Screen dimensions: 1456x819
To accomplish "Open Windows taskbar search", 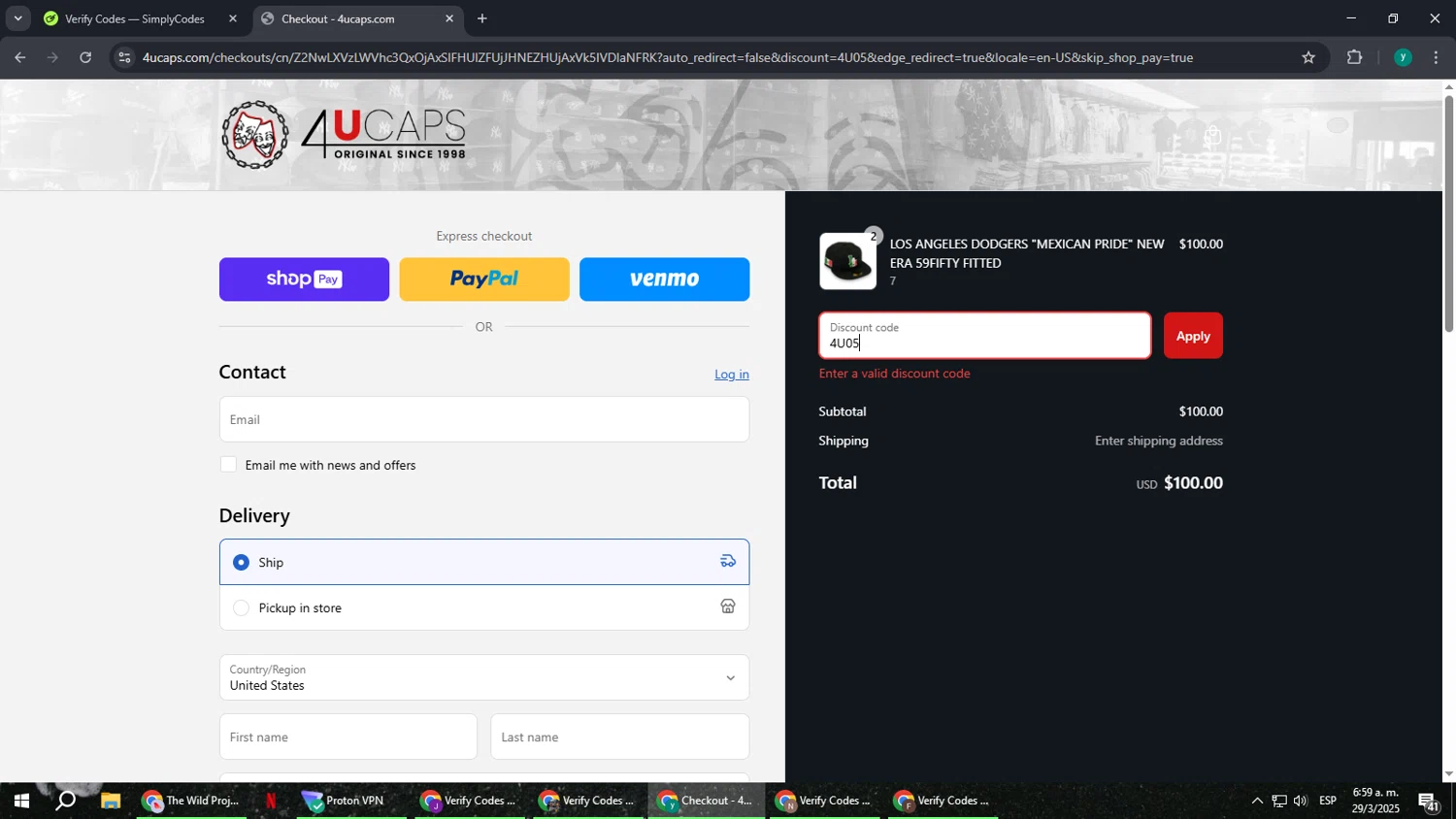I will point(65,802).
